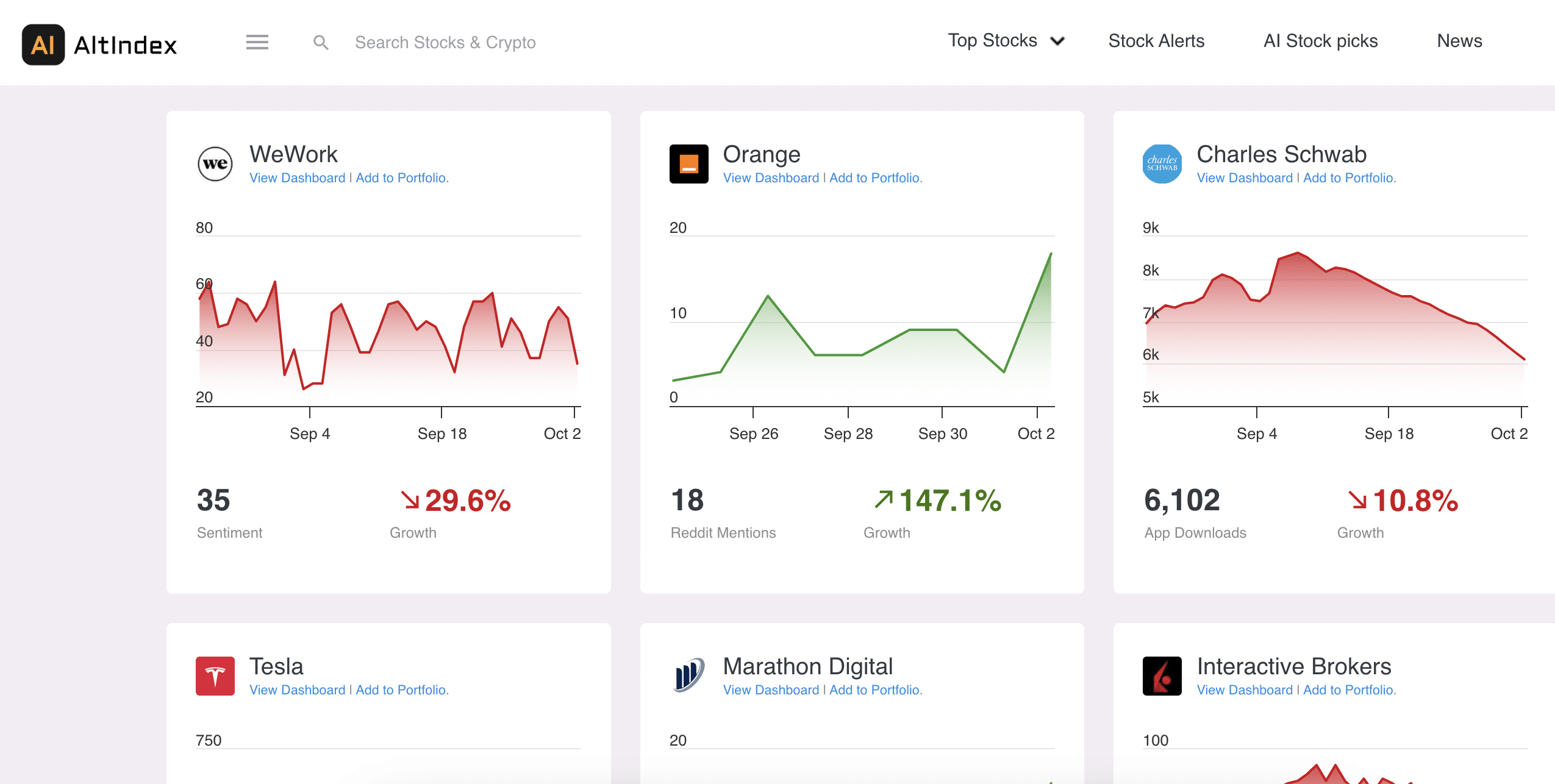The height and width of the screenshot is (784, 1555).
Task: Click Sep 30 label on Orange chart
Action: click(943, 433)
